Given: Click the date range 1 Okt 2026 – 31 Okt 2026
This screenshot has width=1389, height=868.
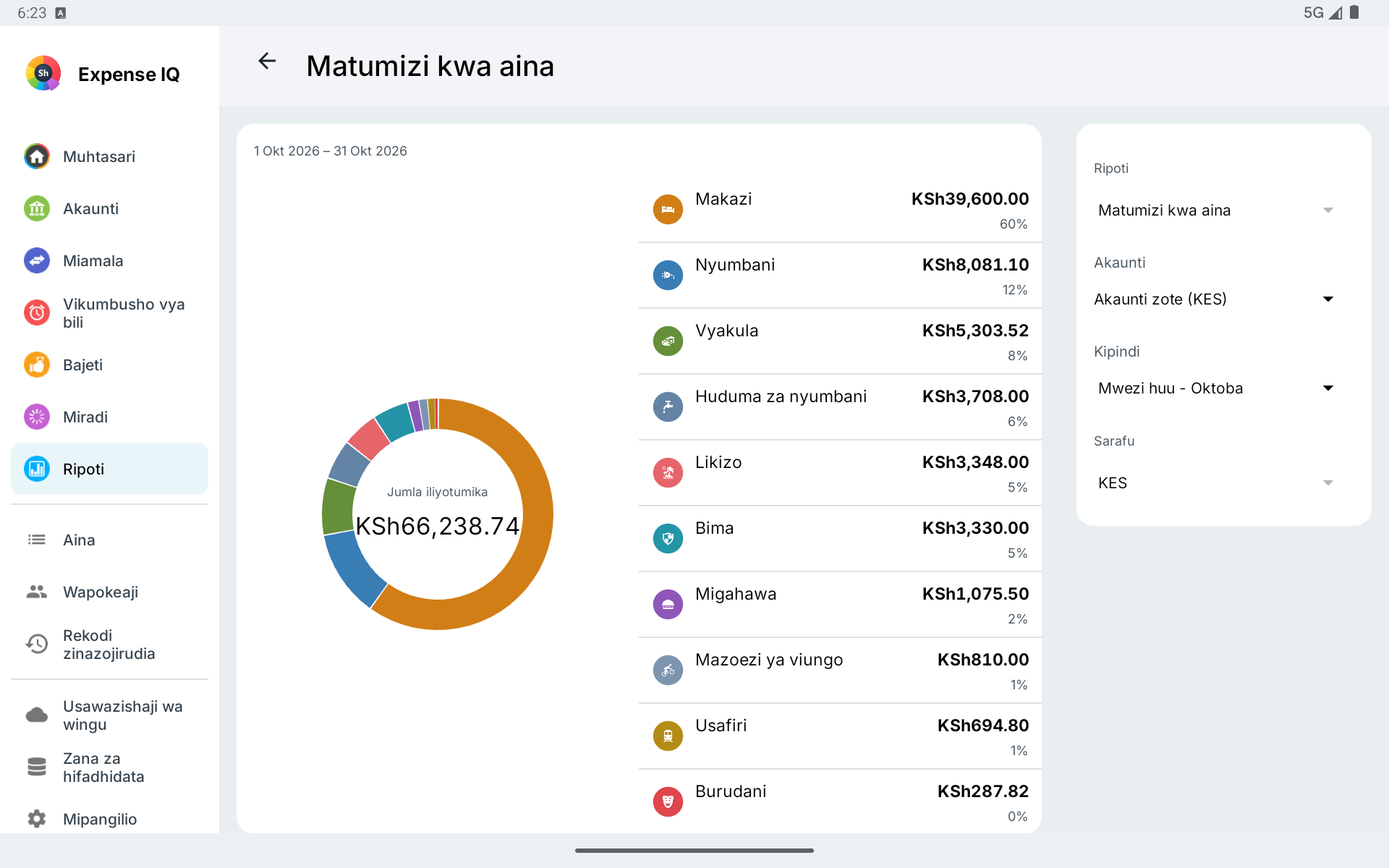Looking at the screenshot, I should point(331,151).
